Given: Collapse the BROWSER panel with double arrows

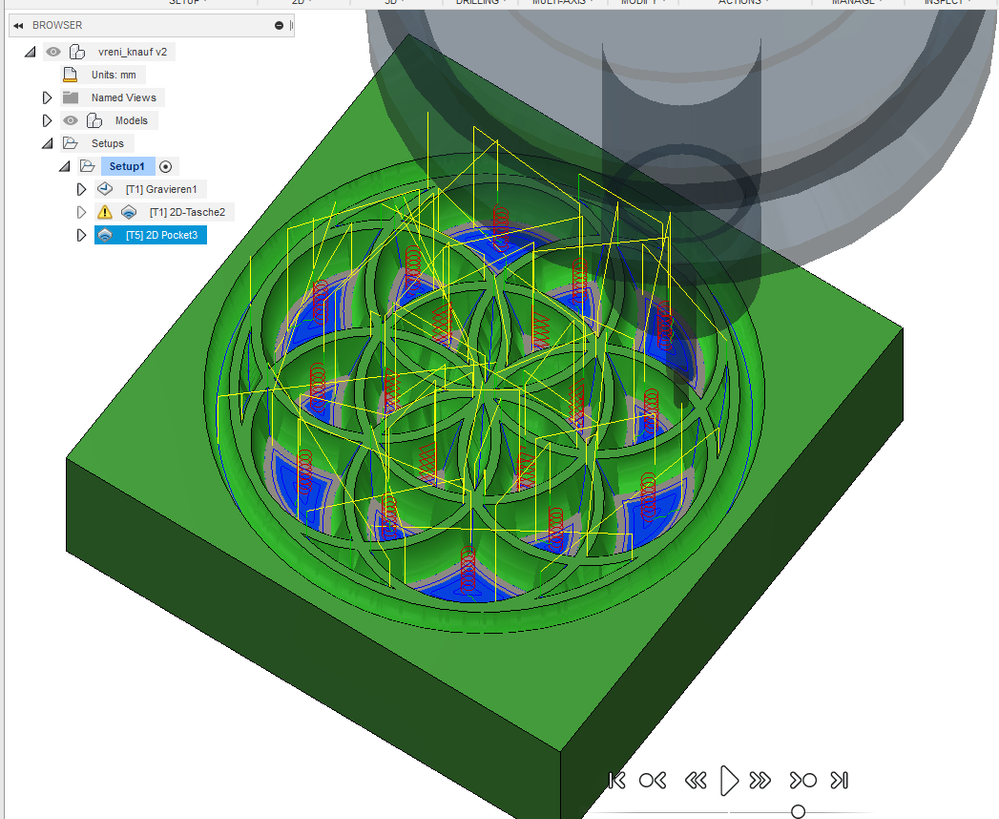Looking at the screenshot, I should 18,25.
